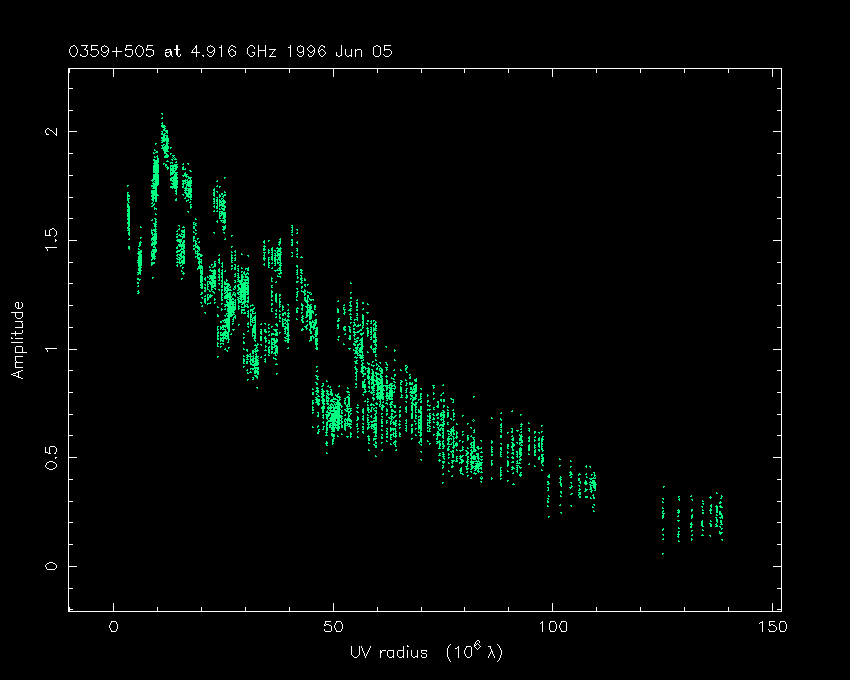Click the x-axis tick label 50

click(333, 627)
